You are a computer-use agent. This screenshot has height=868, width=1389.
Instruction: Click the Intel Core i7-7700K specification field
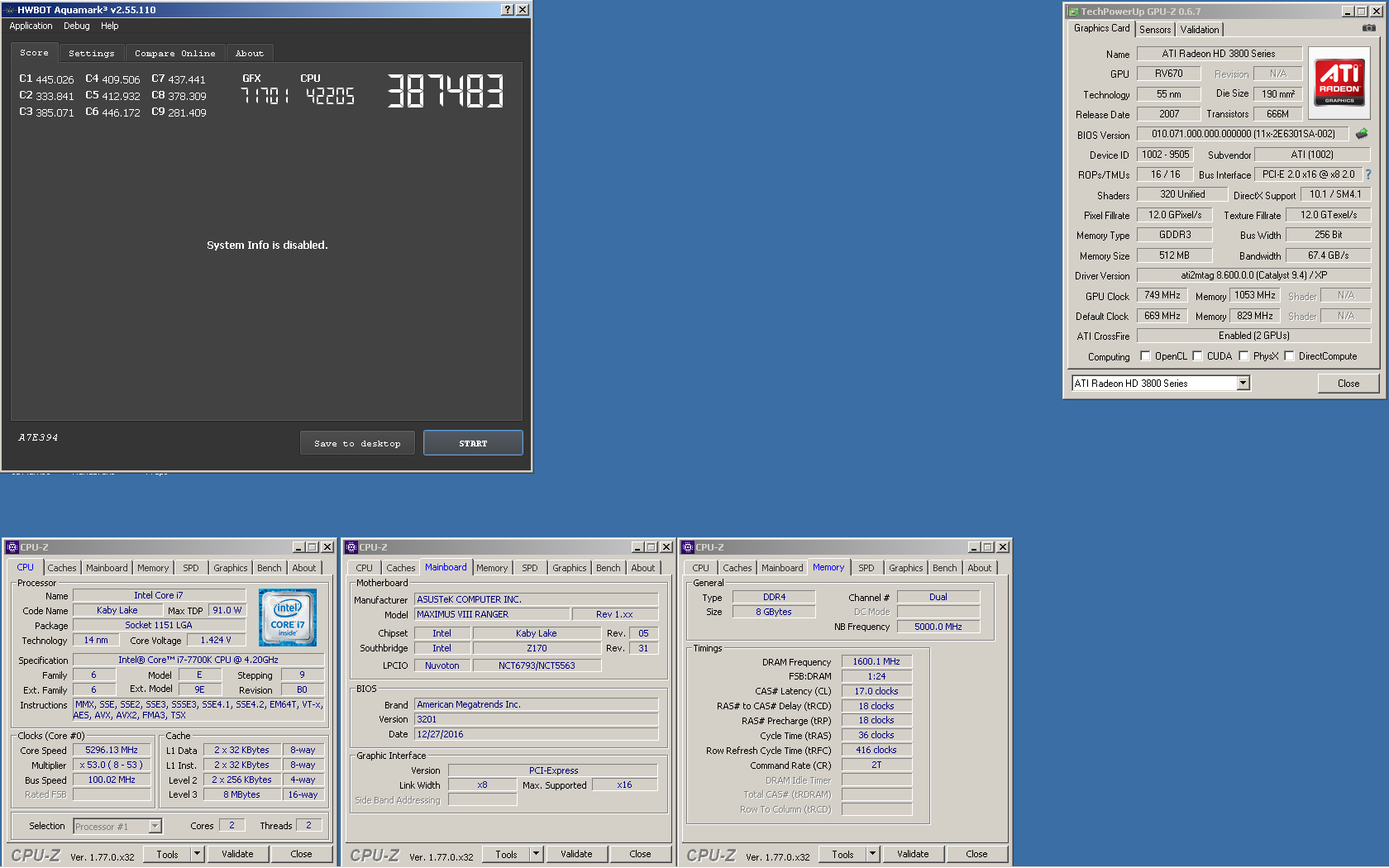198,660
